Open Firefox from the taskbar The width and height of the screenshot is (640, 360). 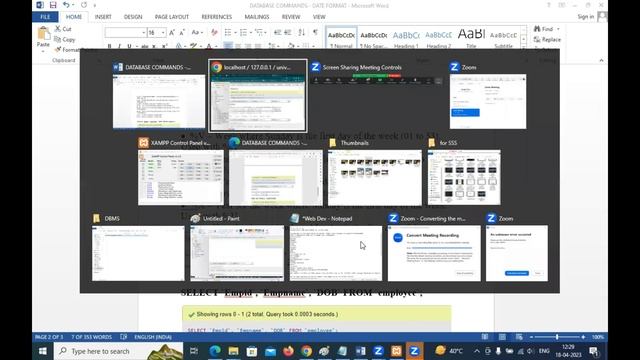click(288, 351)
